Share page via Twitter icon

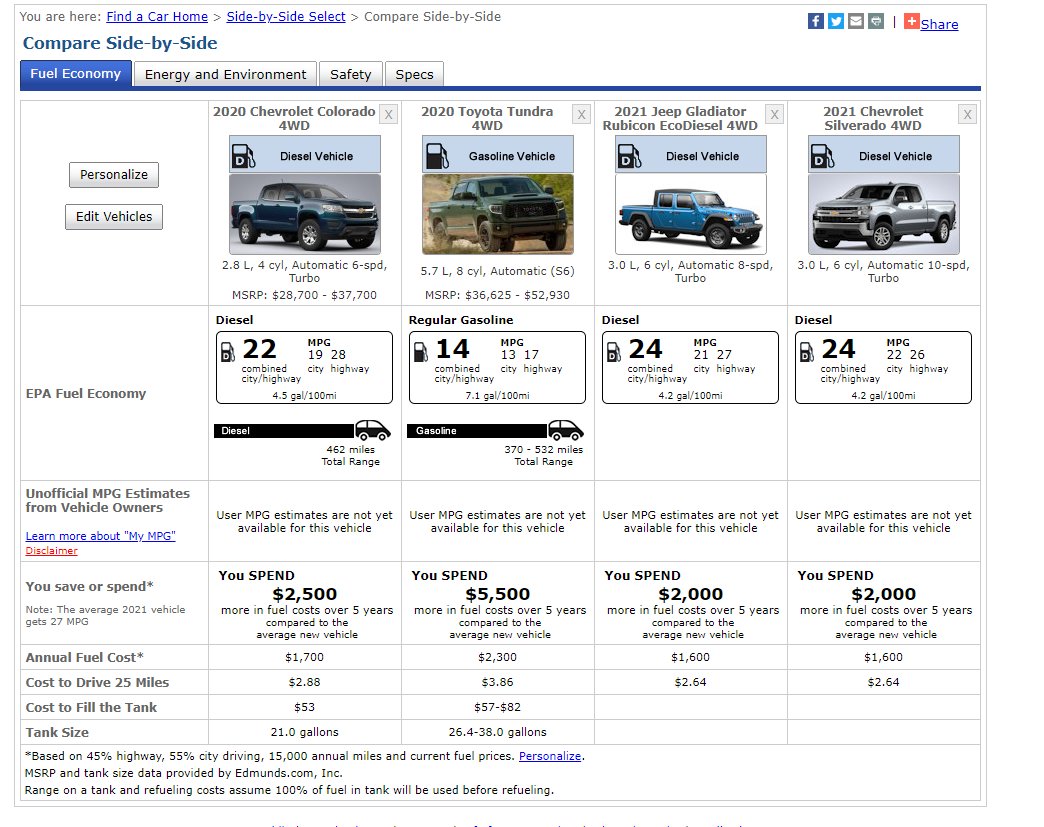836,21
